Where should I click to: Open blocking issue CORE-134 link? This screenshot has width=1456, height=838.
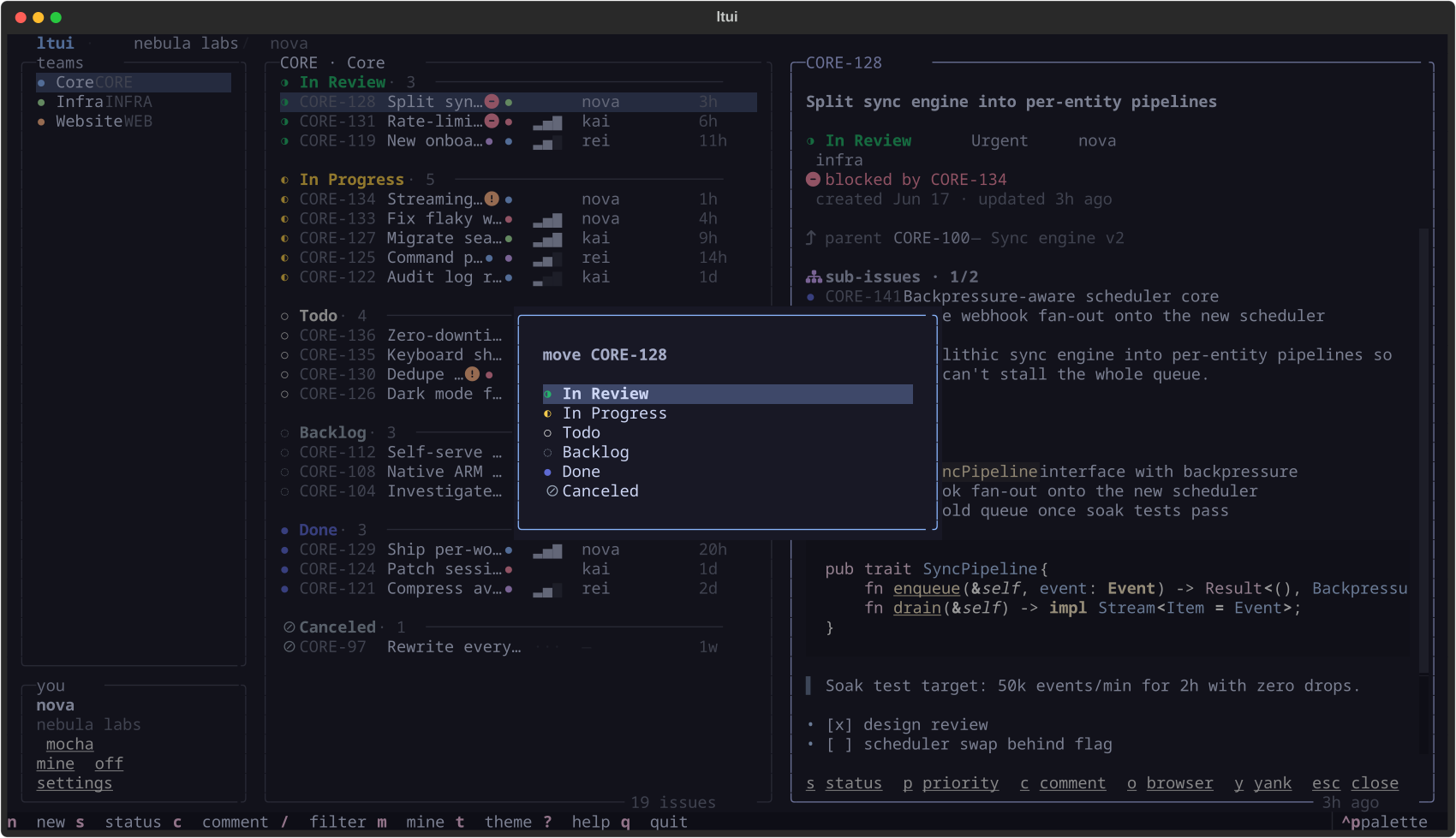coord(969,180)
